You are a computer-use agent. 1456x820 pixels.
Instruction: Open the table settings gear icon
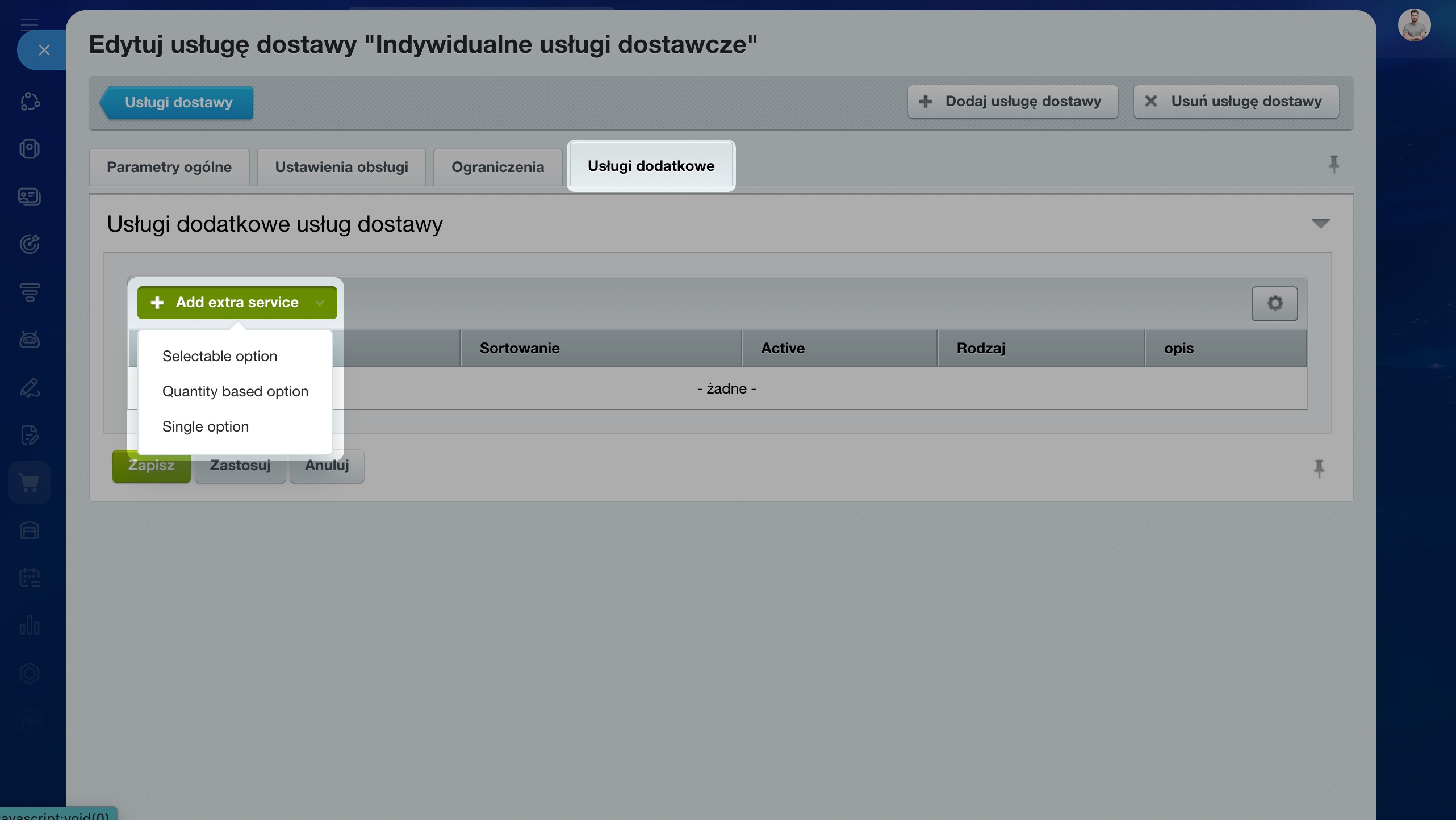tap(1274, 303)
